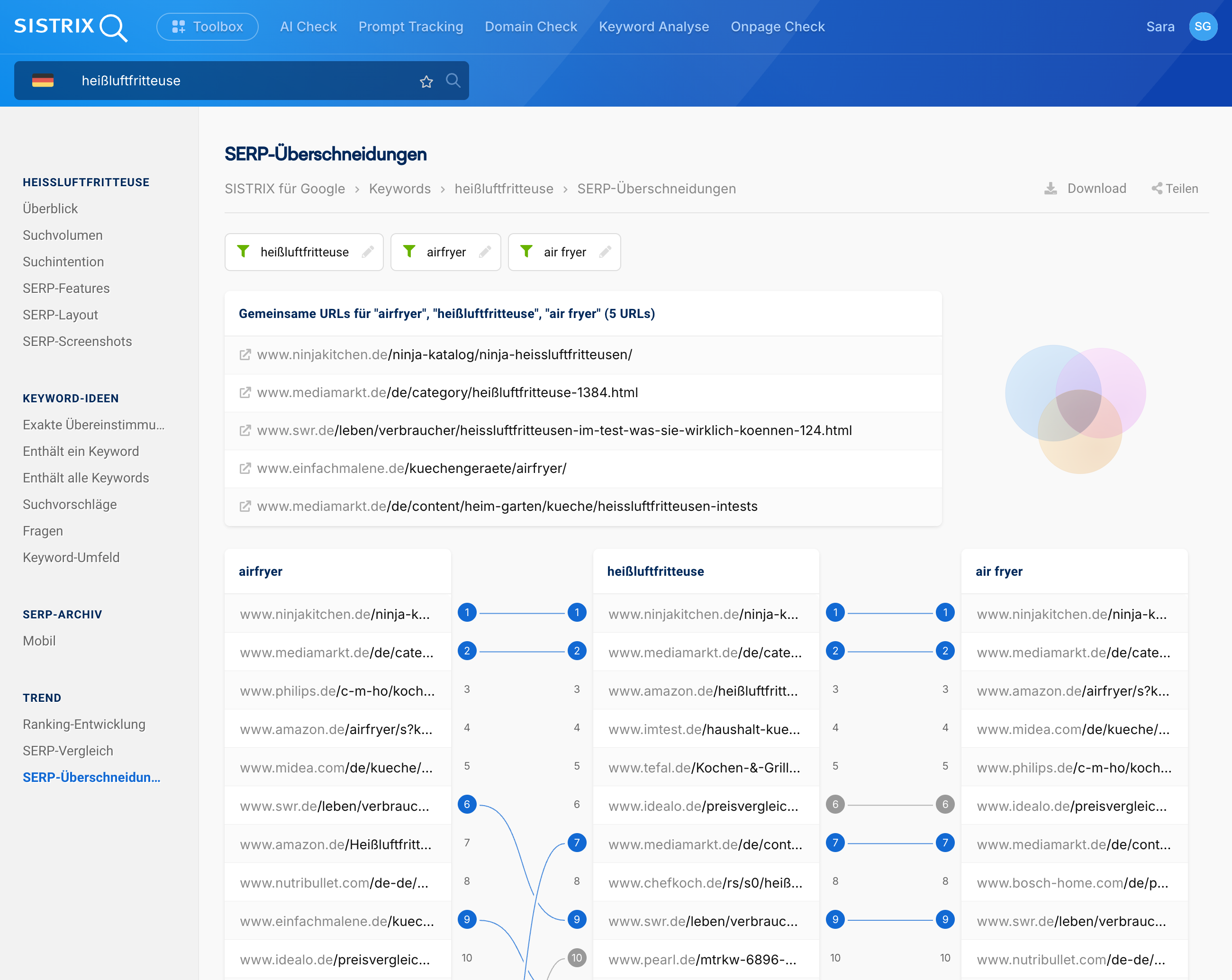Open Überblick in the sidebar

(50, 209)
